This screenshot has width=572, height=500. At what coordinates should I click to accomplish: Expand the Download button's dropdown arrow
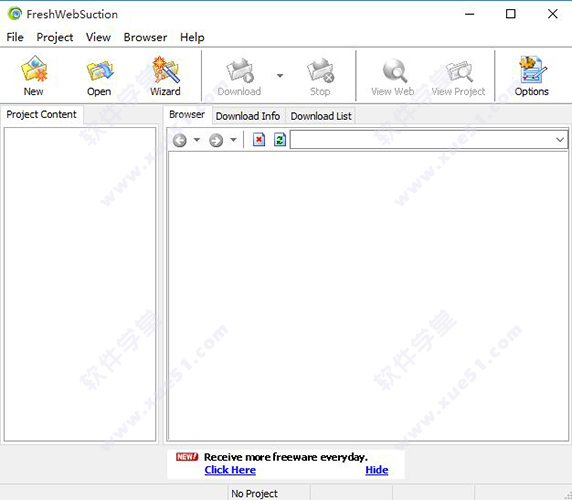280,75
